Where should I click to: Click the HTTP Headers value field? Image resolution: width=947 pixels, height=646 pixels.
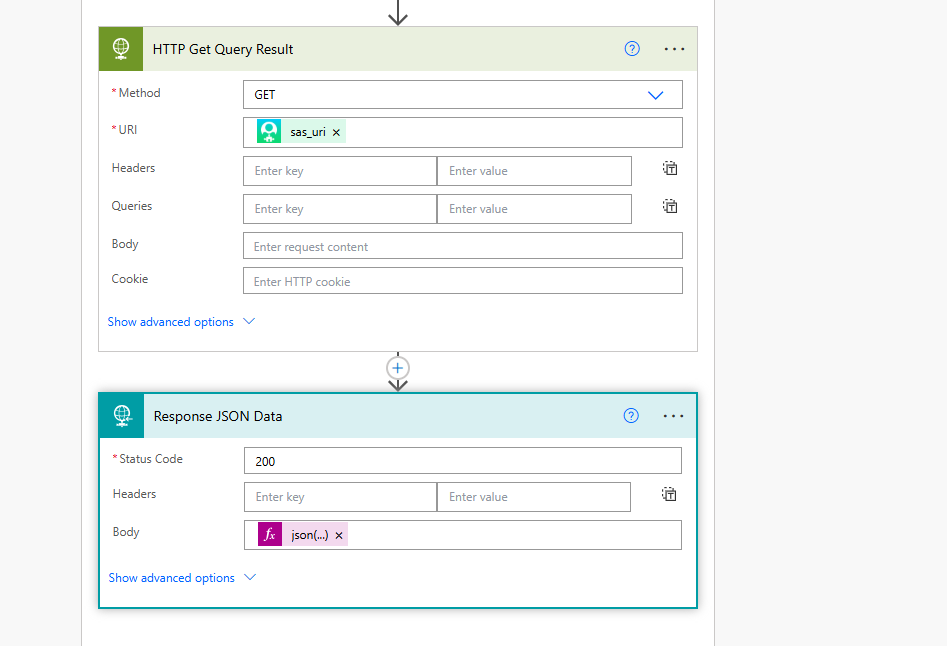(534, 171)
